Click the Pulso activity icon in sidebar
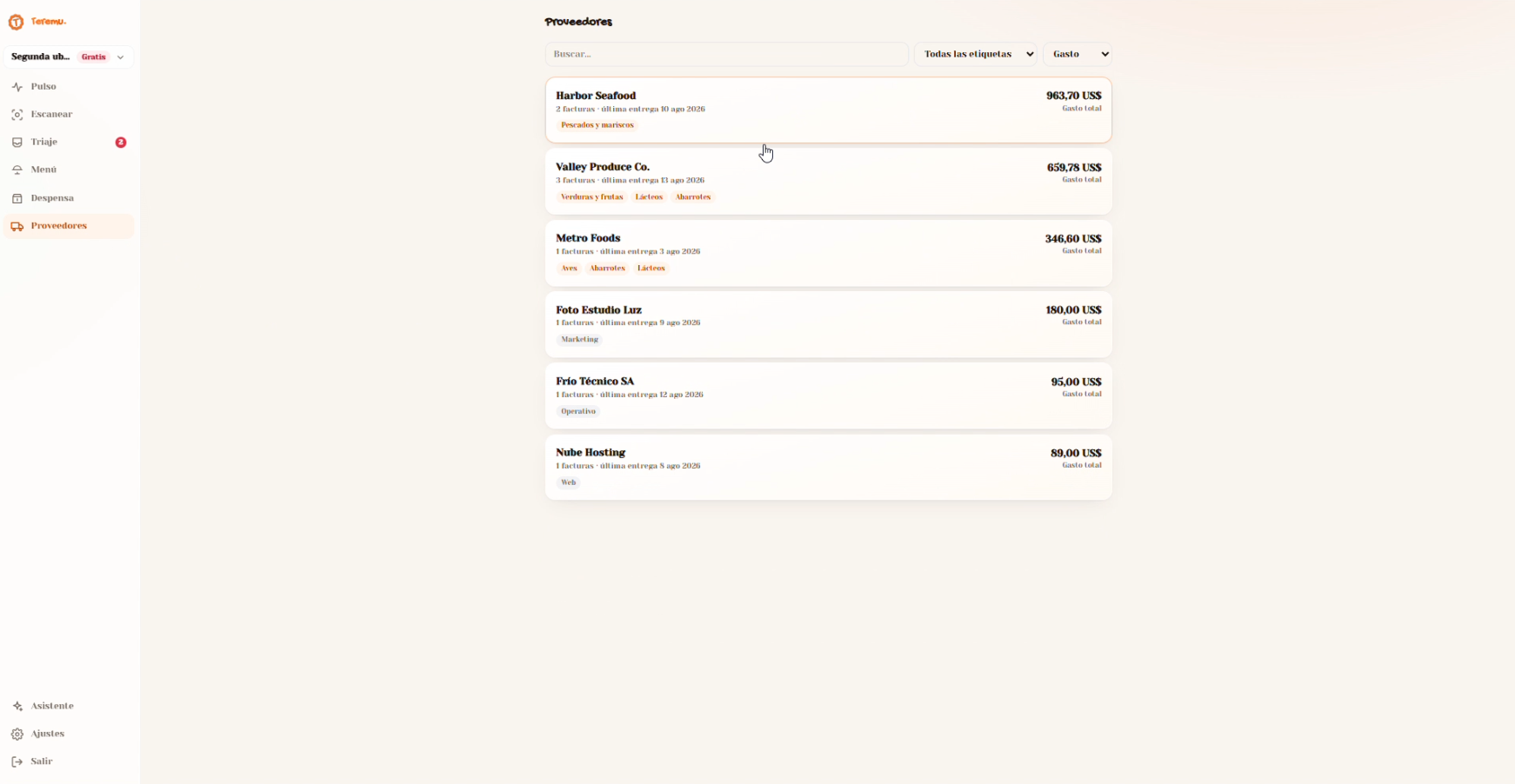The width and height of the screenshot is (1515, 784). tap(17, 87)
